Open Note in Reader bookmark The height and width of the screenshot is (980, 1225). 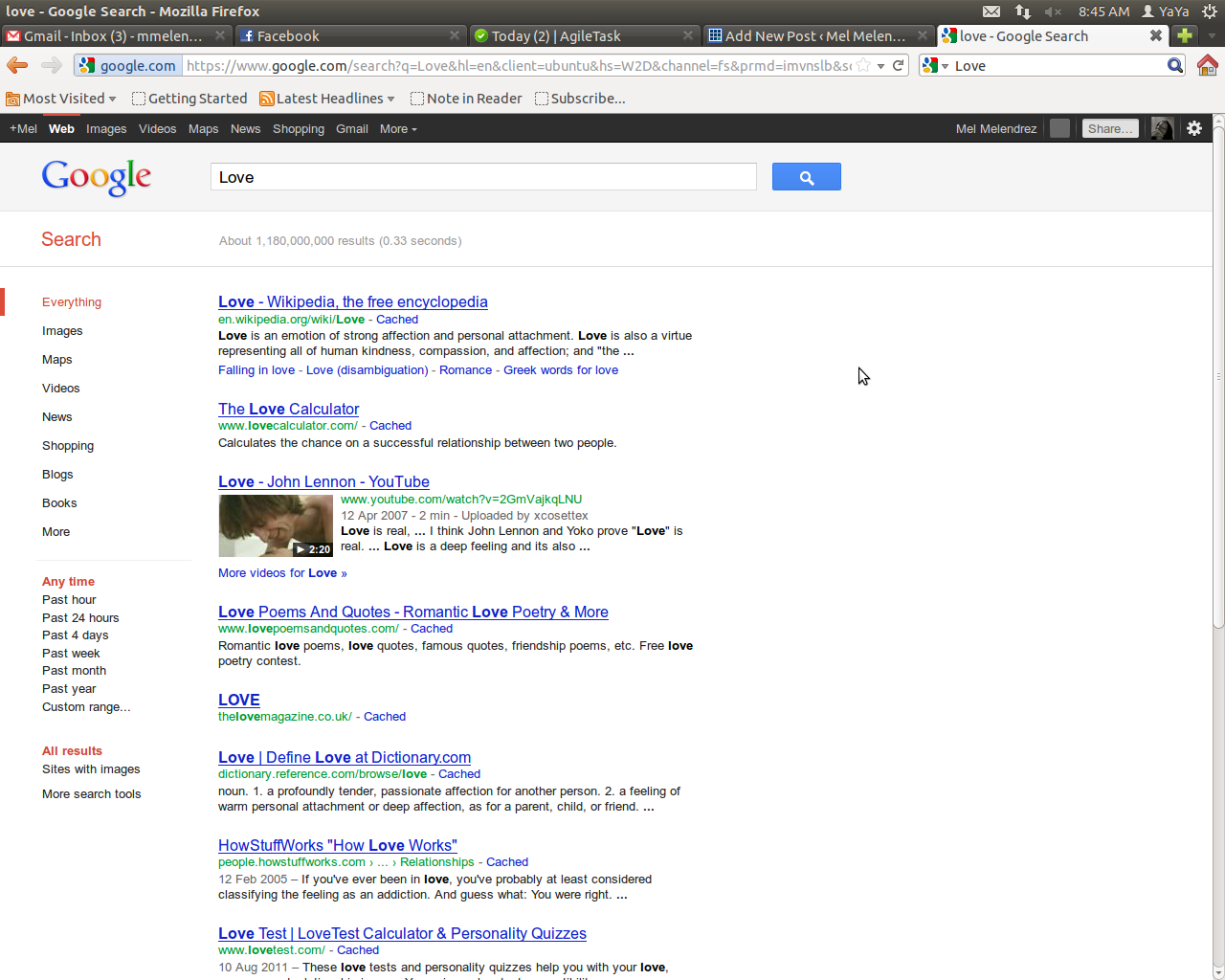tap(466, 99)
